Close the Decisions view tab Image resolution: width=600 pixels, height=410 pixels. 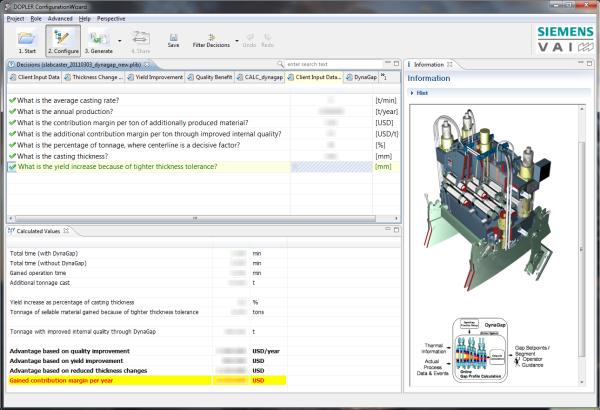(147, 65)
